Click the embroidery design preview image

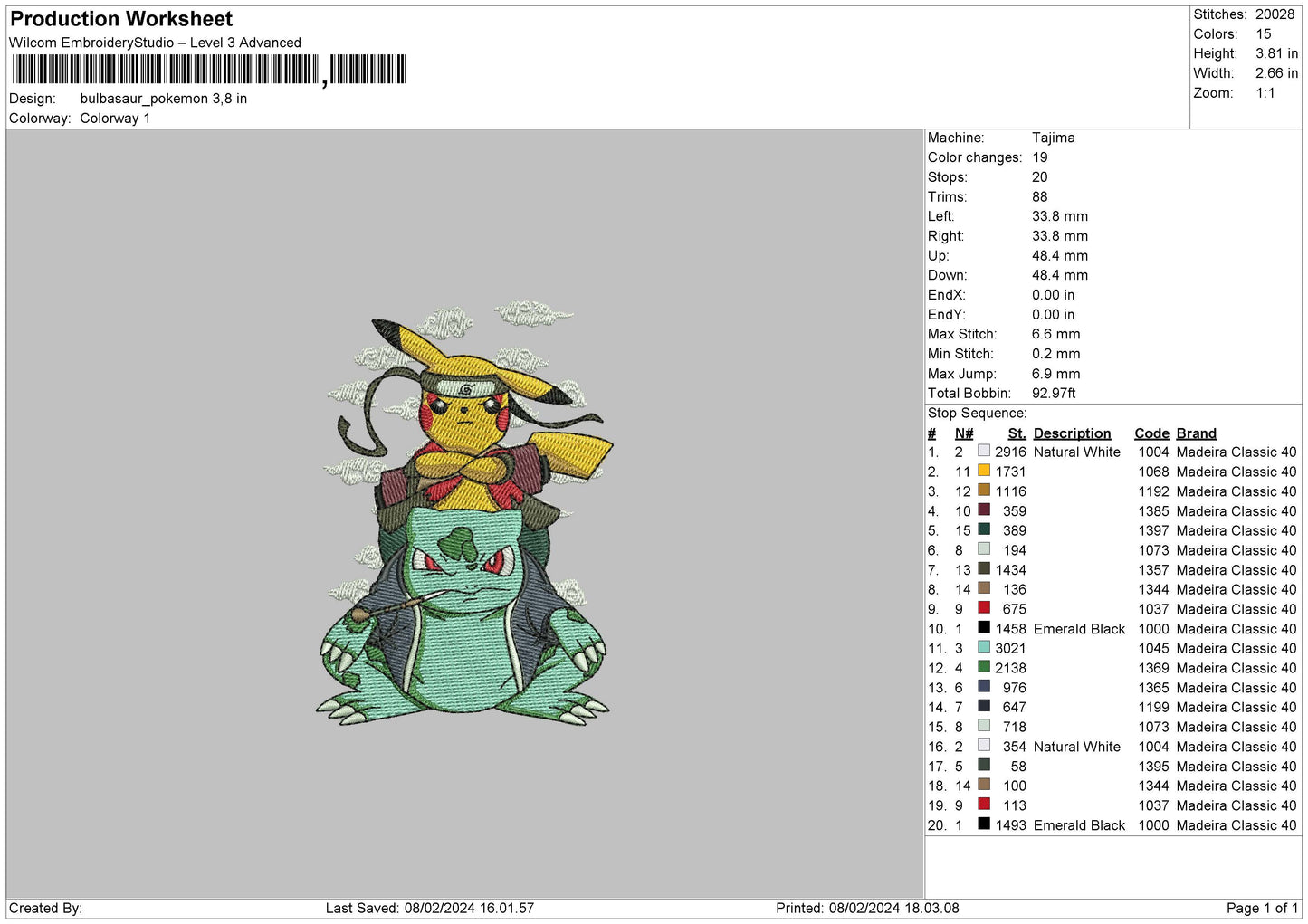[x=463, y=513]
